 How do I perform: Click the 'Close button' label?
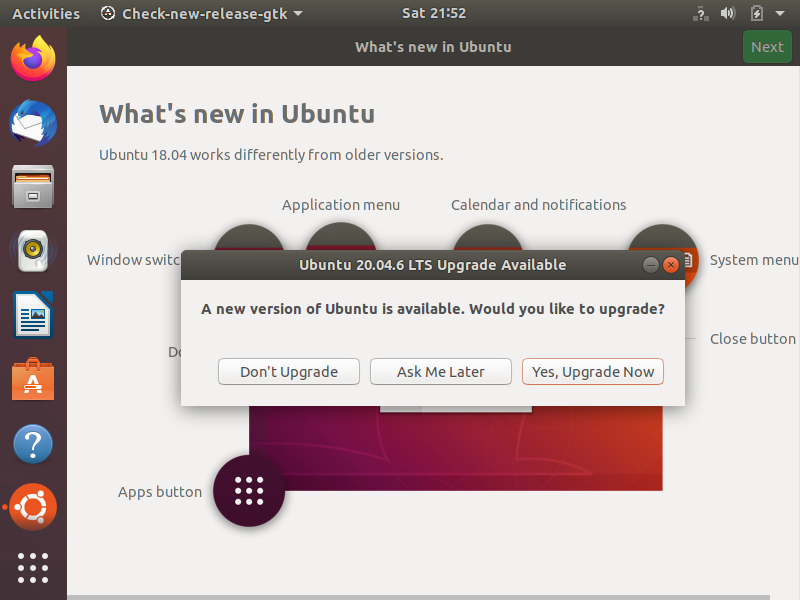coord(753,339)
